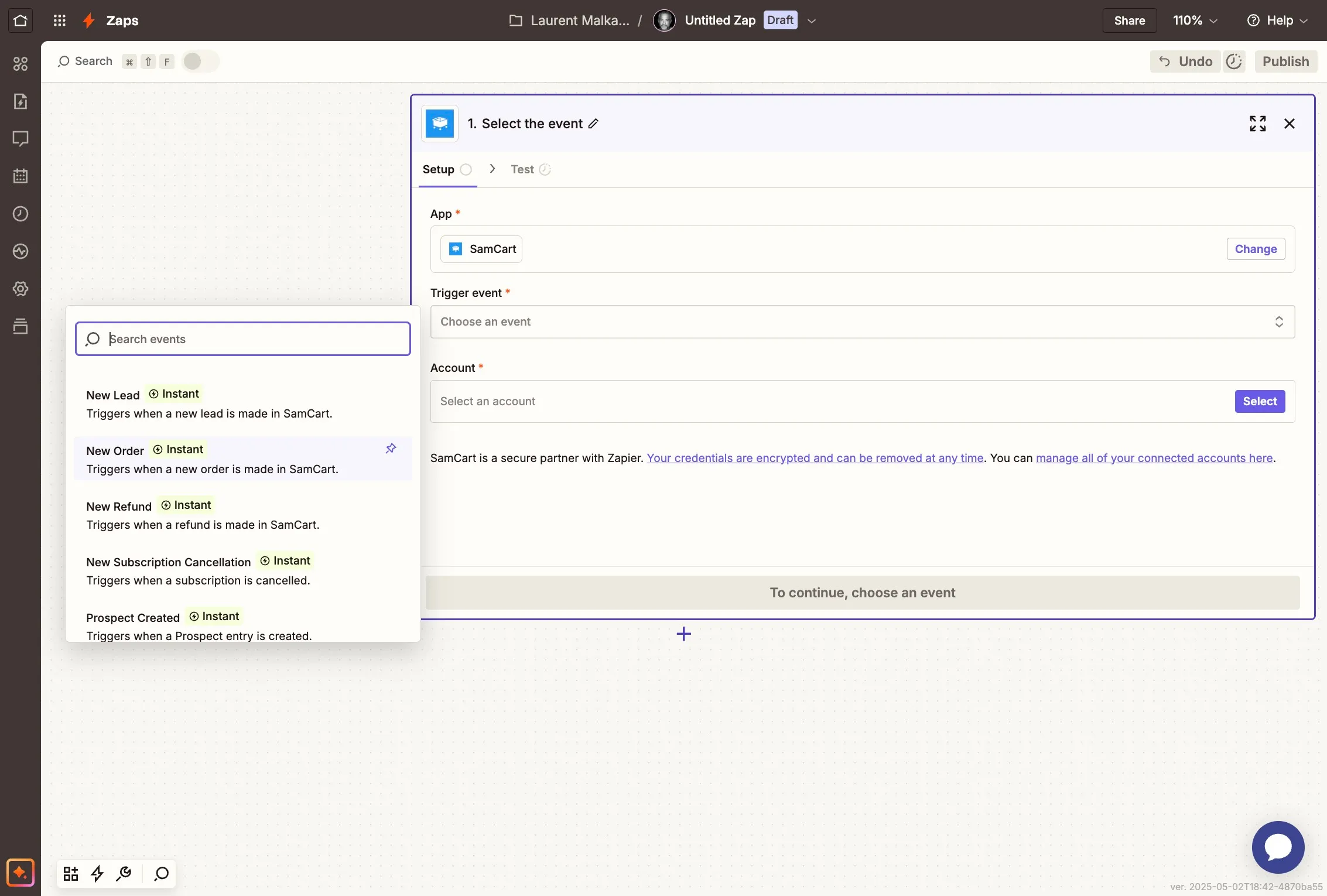Click the Share button

coord(1129,20)
